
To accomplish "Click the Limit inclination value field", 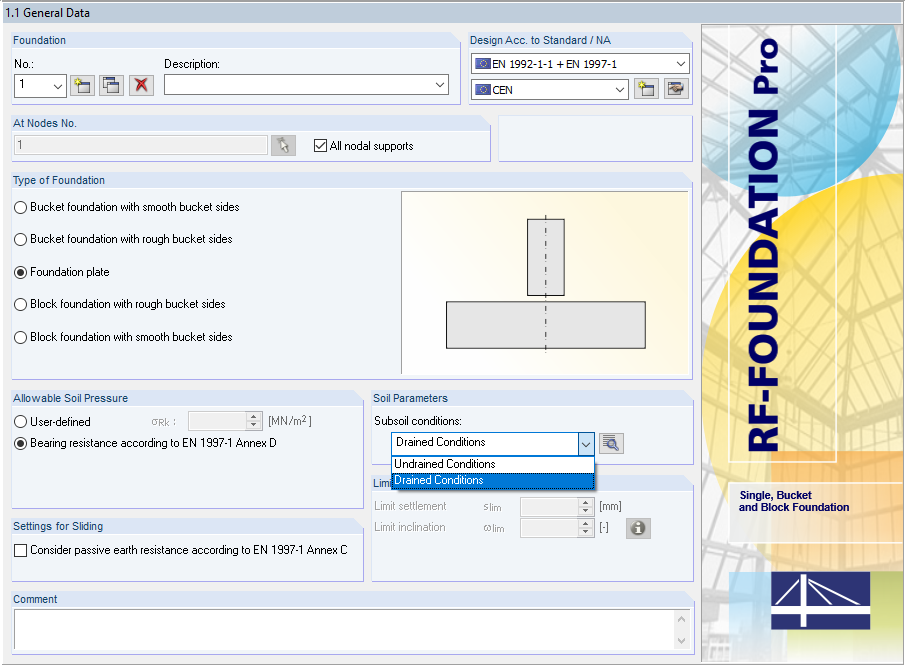I will [549, 528].
